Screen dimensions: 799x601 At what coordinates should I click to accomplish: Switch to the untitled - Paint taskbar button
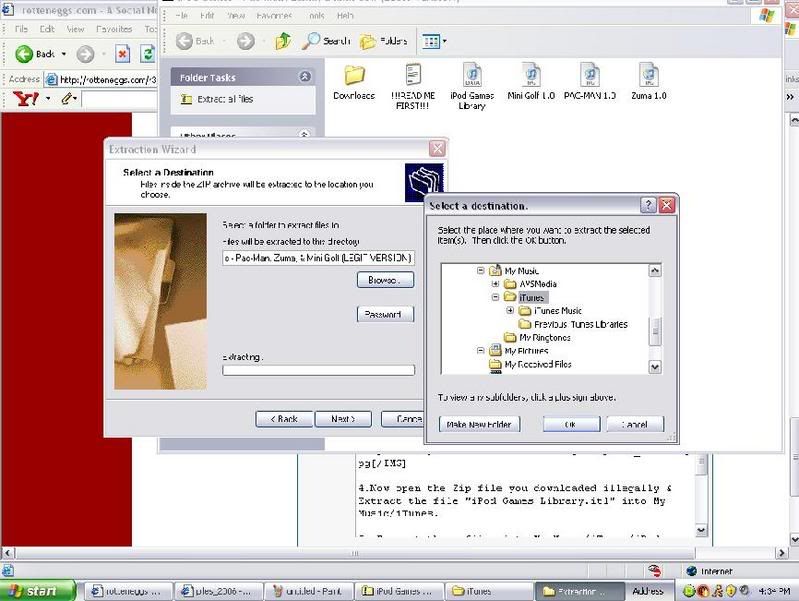pyautogui.click(x=309, y=591)
